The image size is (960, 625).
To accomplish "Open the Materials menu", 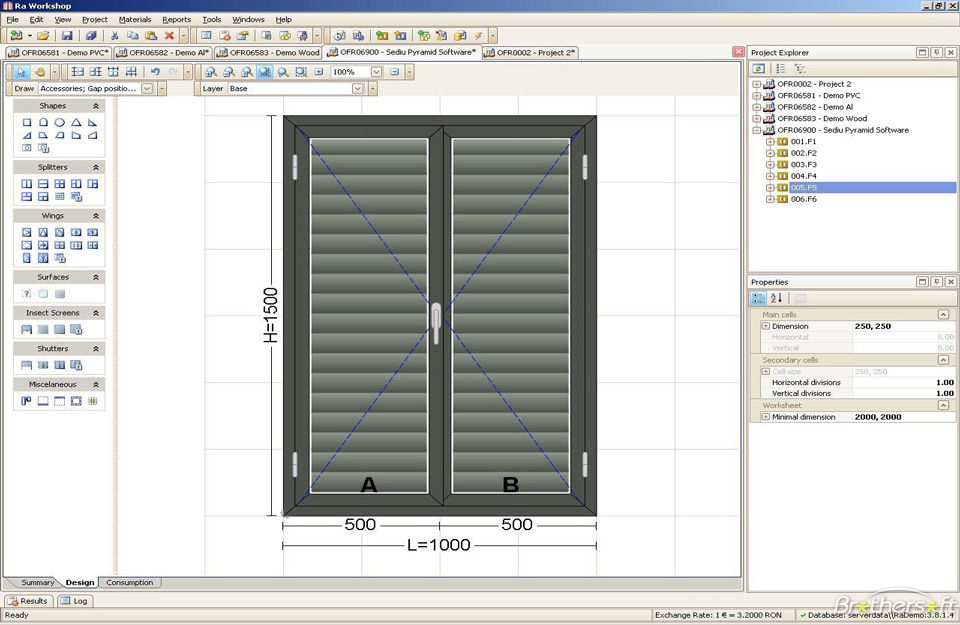I will (135, 19).
